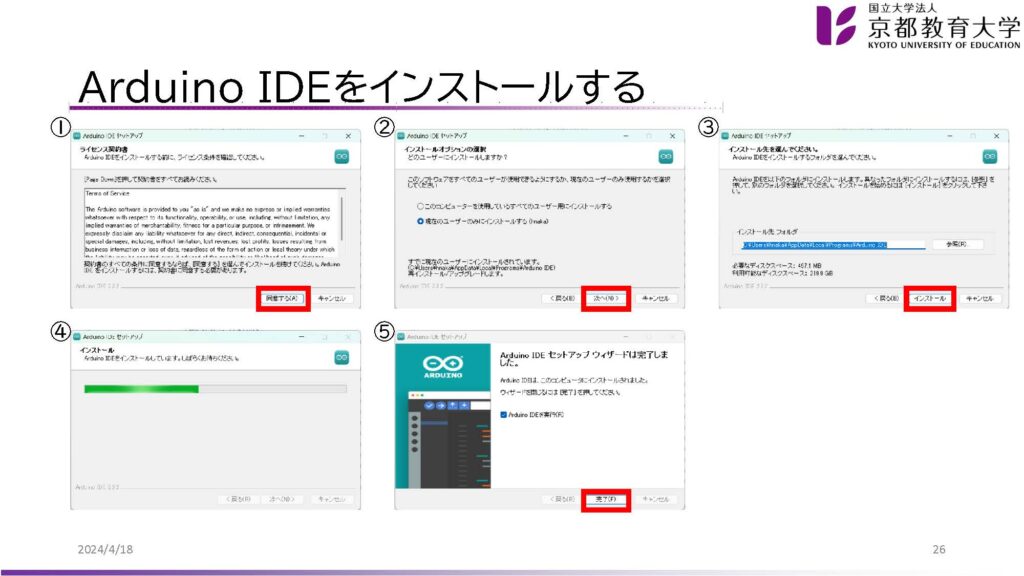Toggle the Arduino IDEを実行 checkbox
The height and width of the screenshot is (576, 1024).
[503, 414]
